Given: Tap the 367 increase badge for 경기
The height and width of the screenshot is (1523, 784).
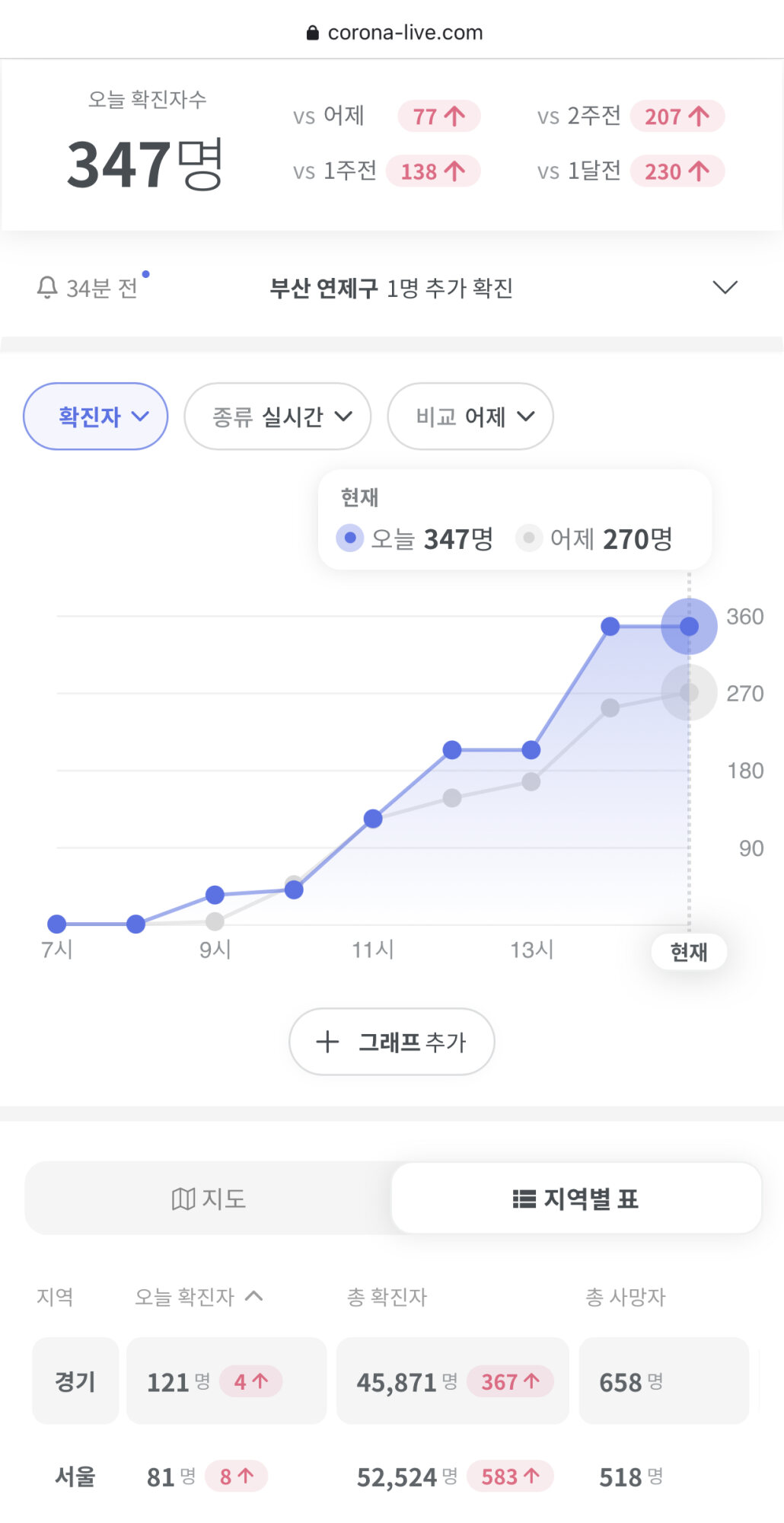Looking at the screenshot, I should click(x=510, y=1381).
